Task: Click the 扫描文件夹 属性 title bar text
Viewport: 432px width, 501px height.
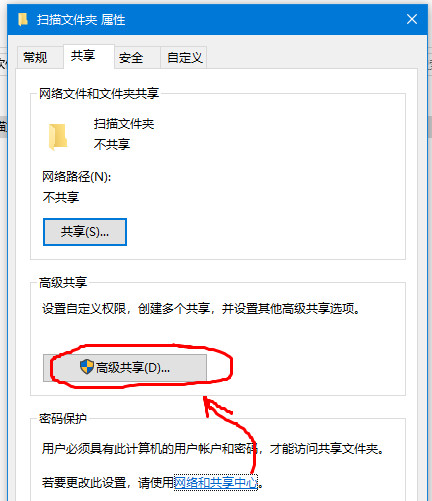Action: 81,20
